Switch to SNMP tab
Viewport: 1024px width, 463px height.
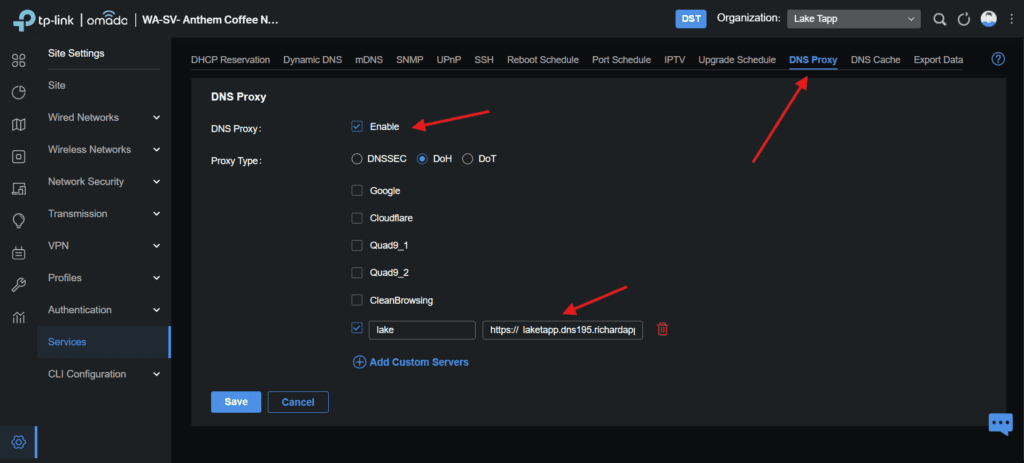tap(409, 59)
